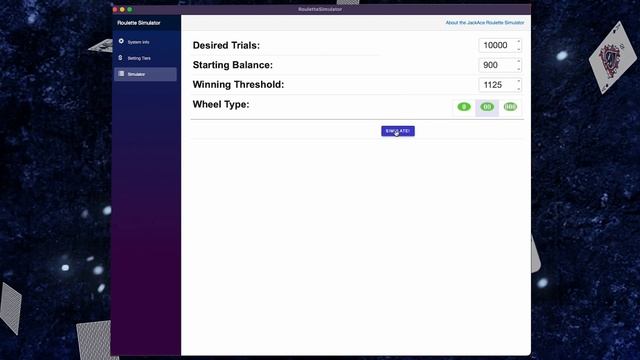640x360 pixels.
Task: Click the RouletteSimulator window title
Action: click(320, 9)
